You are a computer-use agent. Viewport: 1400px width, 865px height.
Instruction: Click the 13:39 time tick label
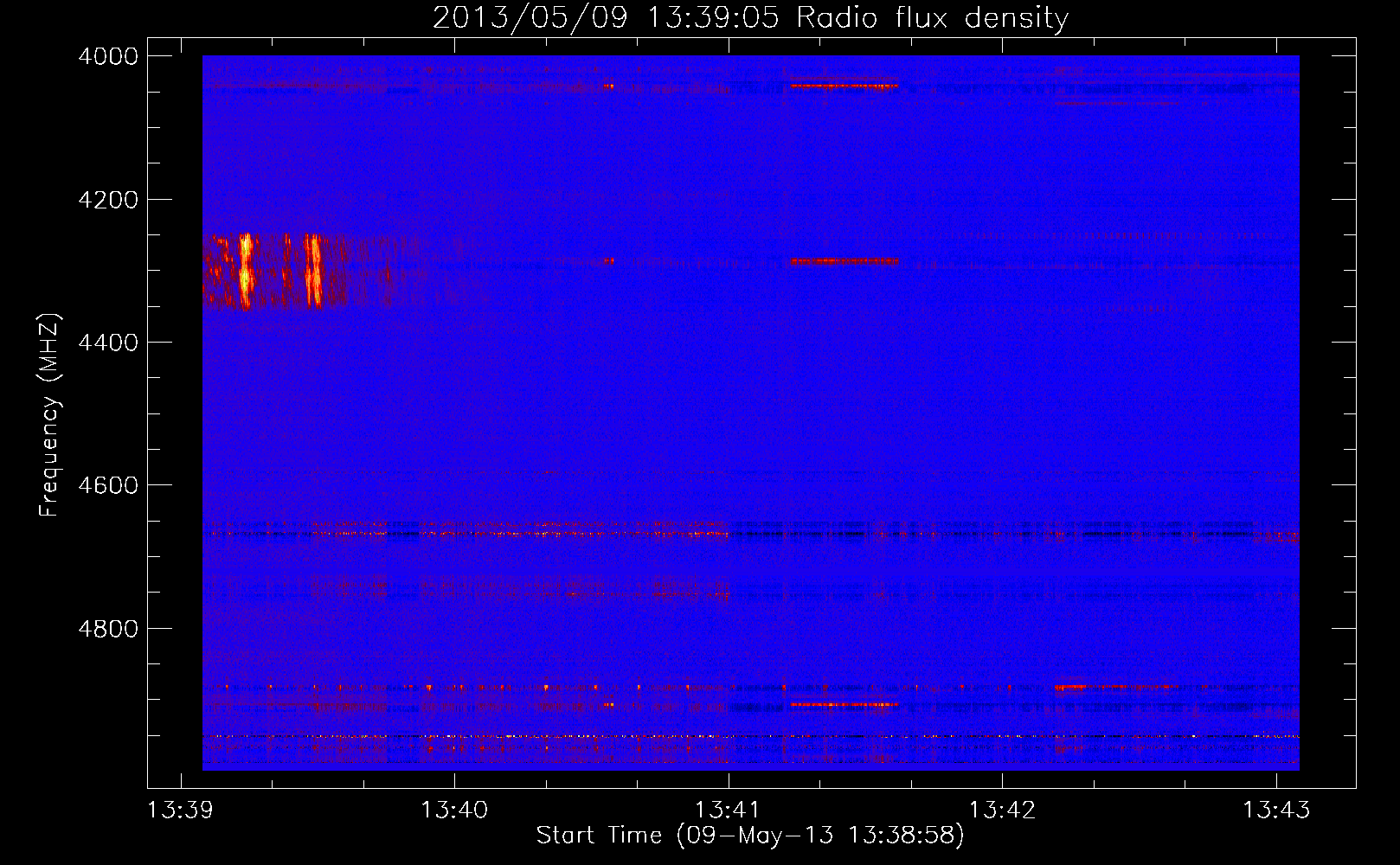point(181,810)
